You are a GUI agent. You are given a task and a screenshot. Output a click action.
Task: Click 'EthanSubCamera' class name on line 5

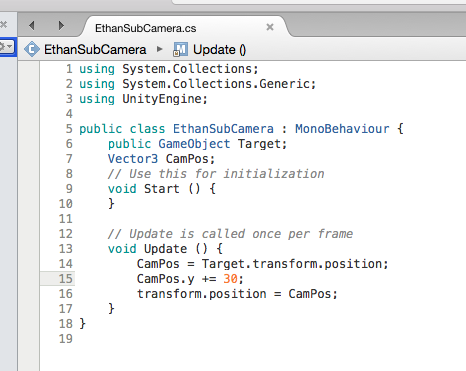tap(223, 129)
